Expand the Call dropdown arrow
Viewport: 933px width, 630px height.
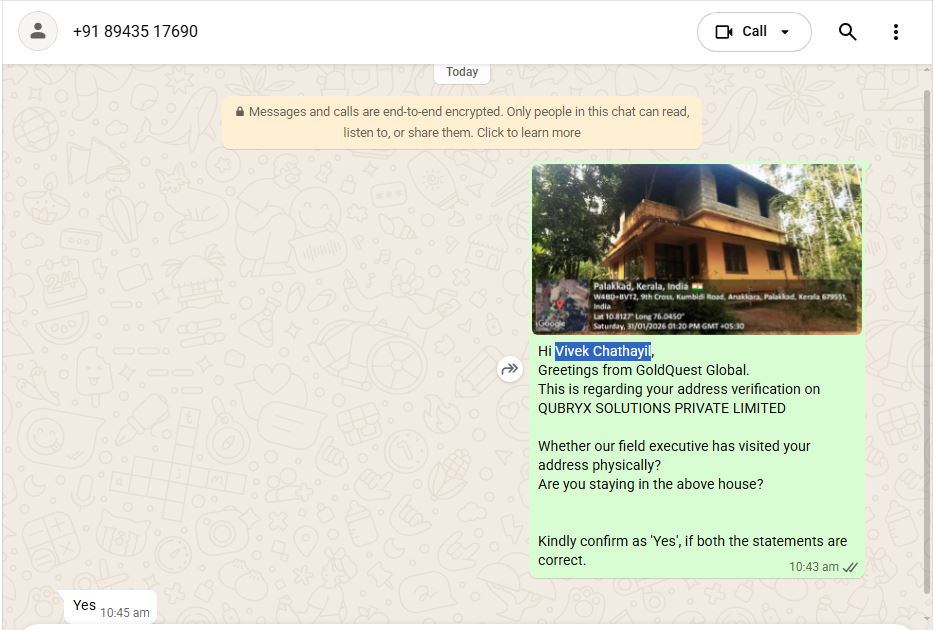coord(785,32)
